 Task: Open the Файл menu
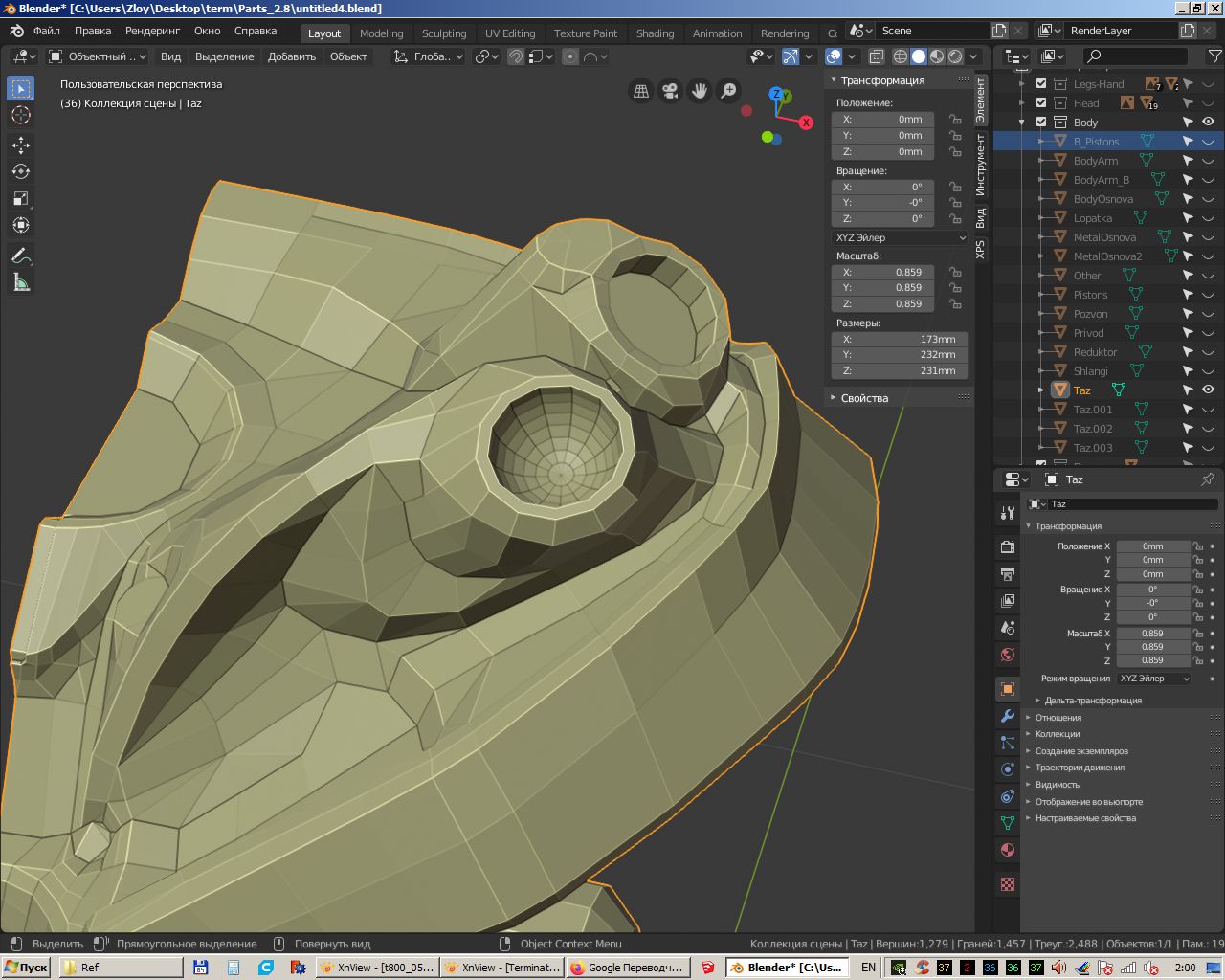pos(47,31)
